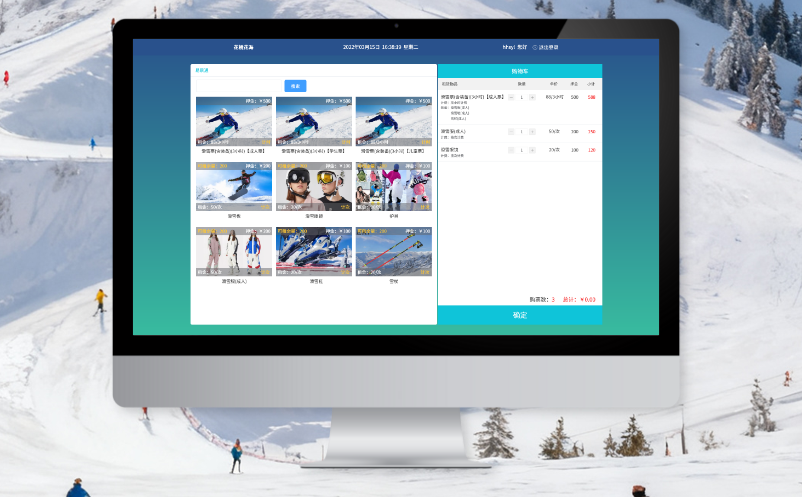Increase quantity of third cart item
802x497 pixels.
pos(532,150)
